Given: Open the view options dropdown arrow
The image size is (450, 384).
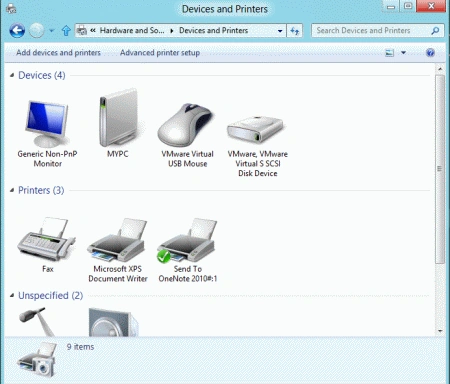Looking at the screenshot, I should click(403, 53).
